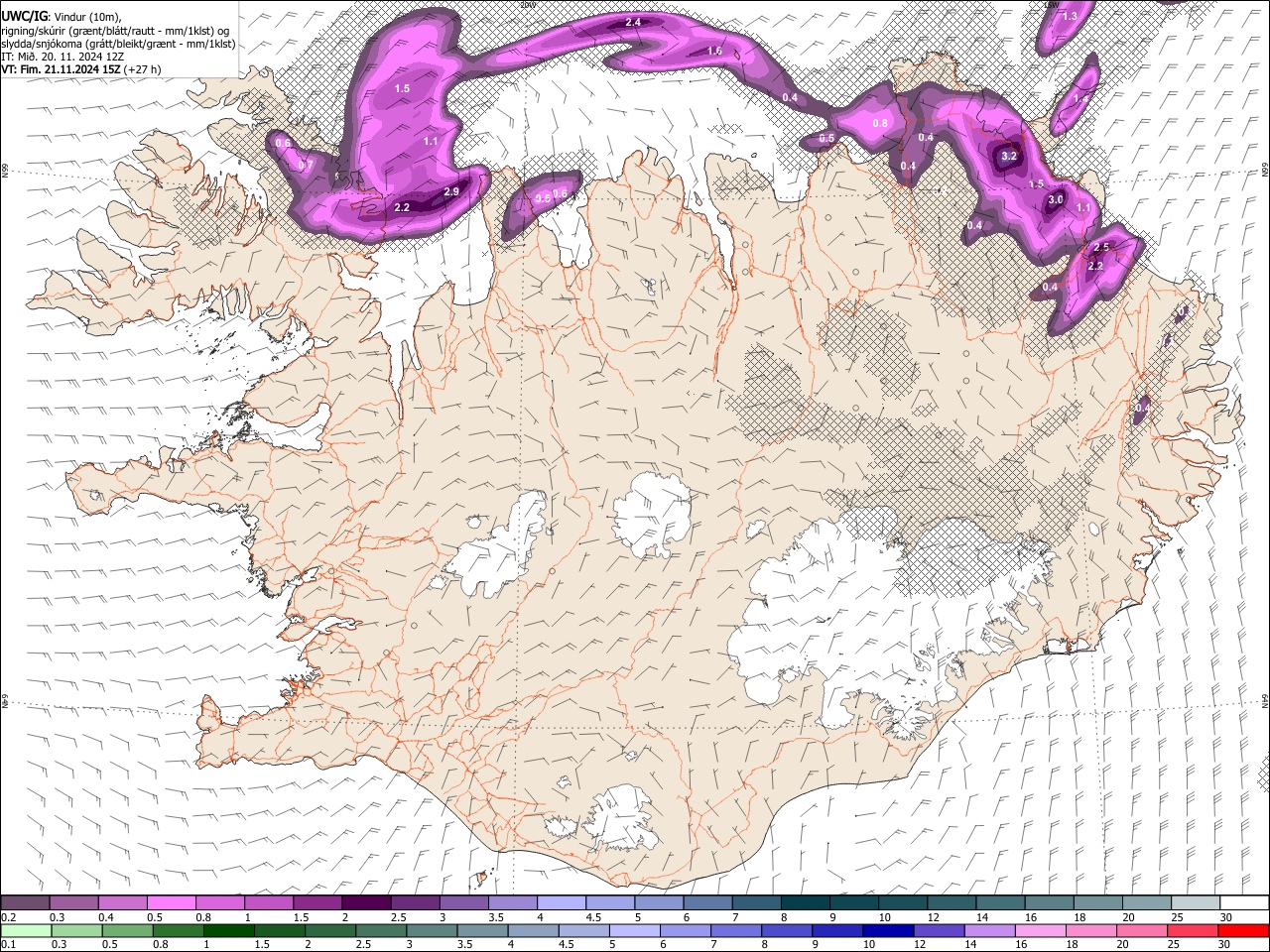
Task: Click upper legend swatch between 1.5 and 2
Action: [x=317, y=902]
